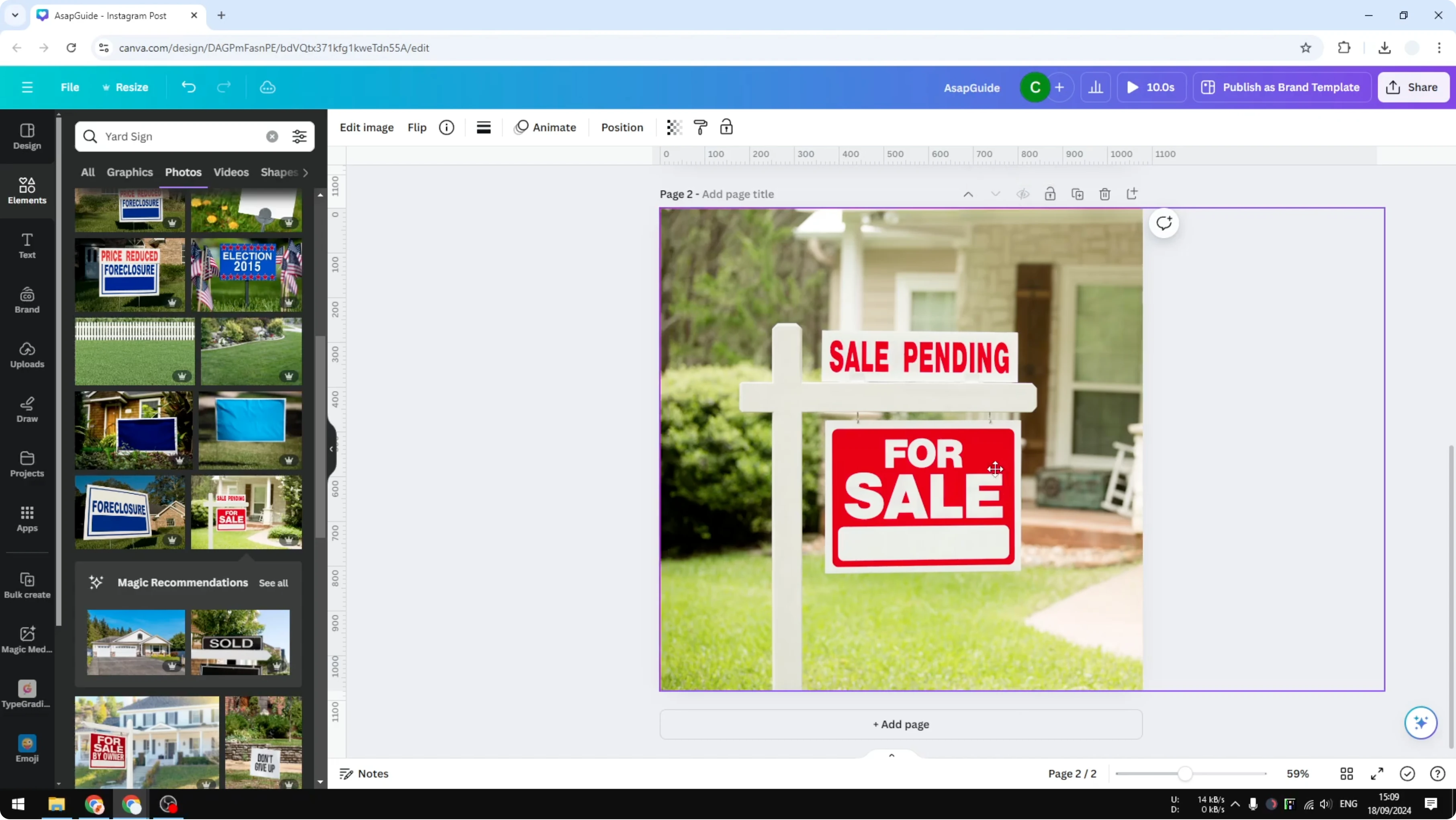Duplicate page 2
The width and height of the screenshot is (1456, 820).
pos(1077,194)
